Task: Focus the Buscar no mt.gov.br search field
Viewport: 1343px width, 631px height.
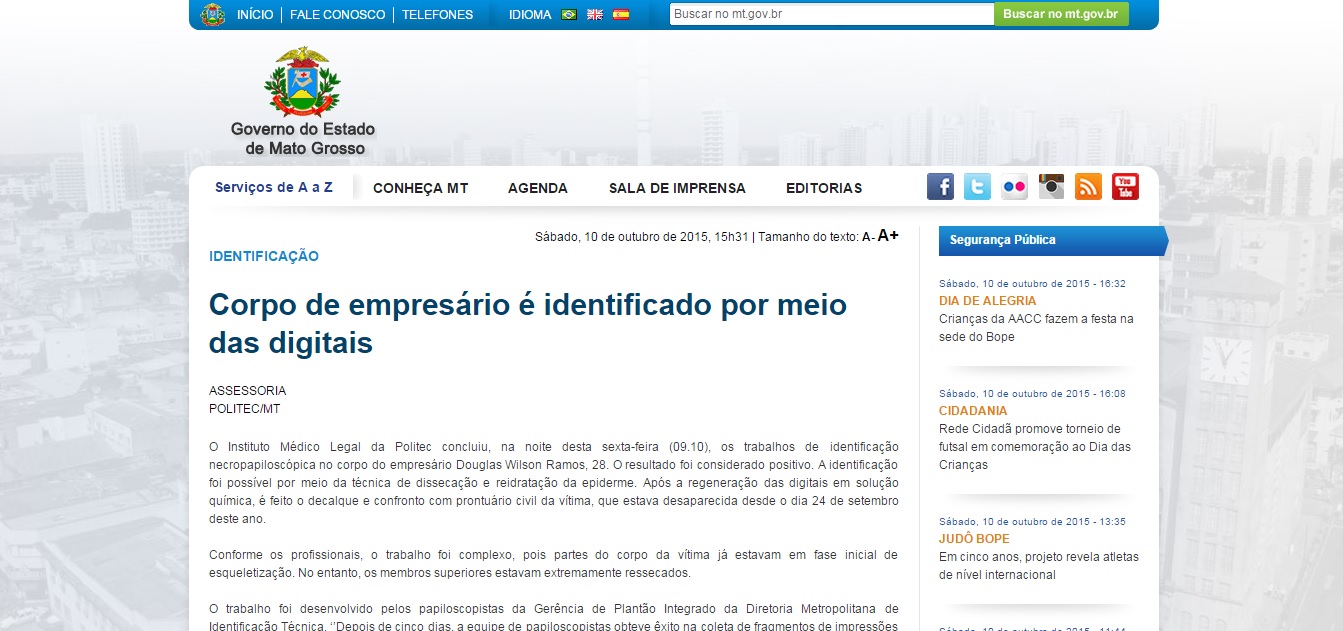Action: tap(831, 14)
